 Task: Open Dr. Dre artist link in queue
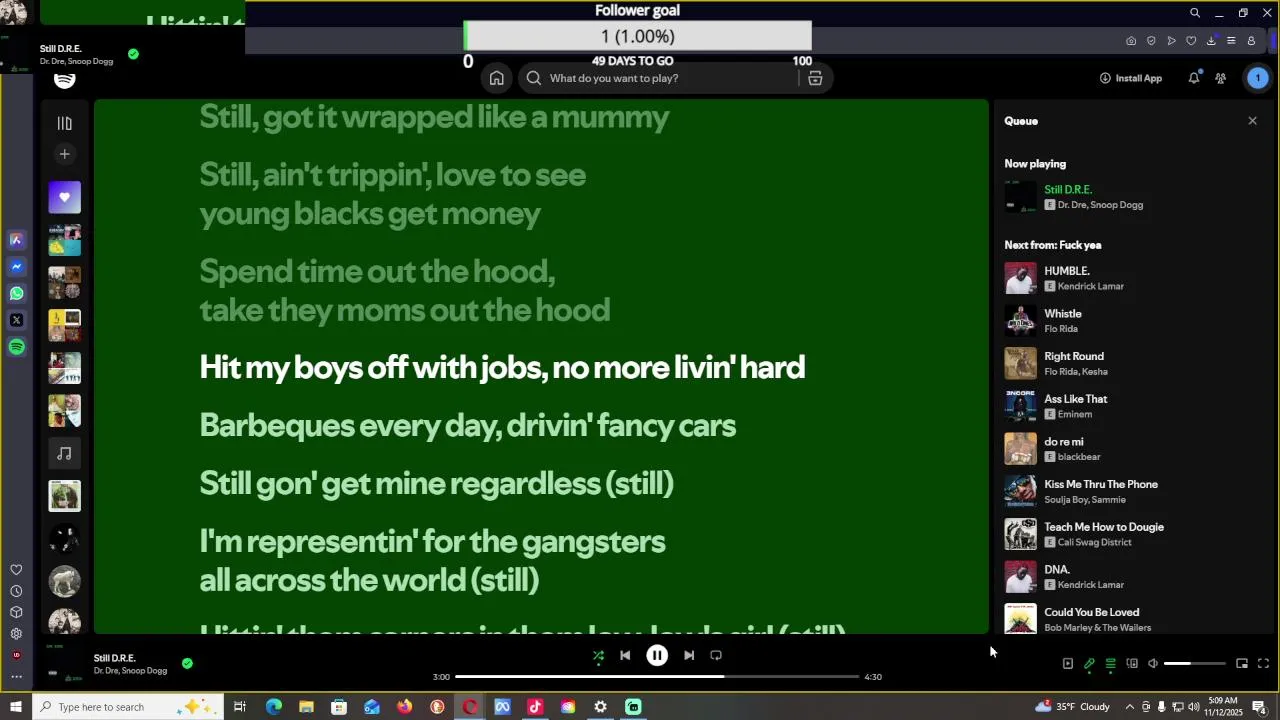pos(1074,205)
